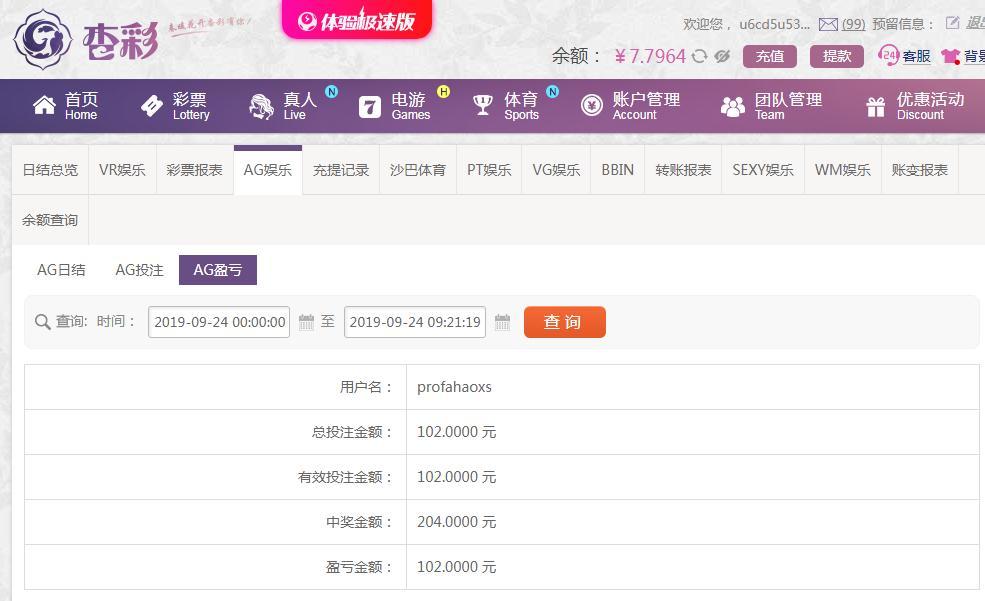
Task: Switch to the 账变报表 tab
Action: (920, 170)
